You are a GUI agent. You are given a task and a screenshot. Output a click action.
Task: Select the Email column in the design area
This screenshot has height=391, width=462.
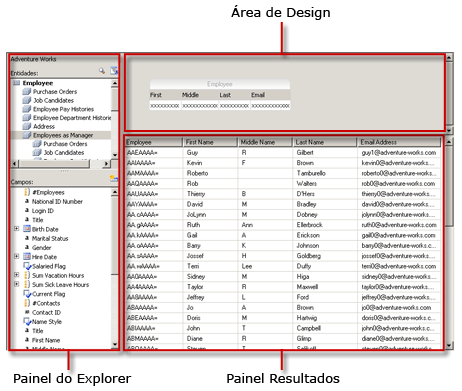click(x=270, y=95)
